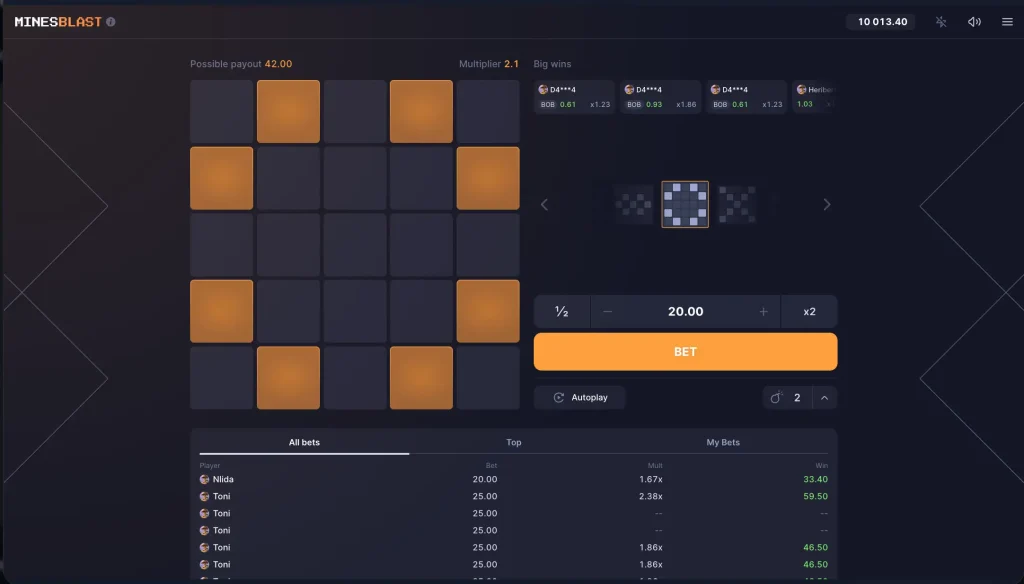Toggle the animation effects icon in header

click(941, 22)
